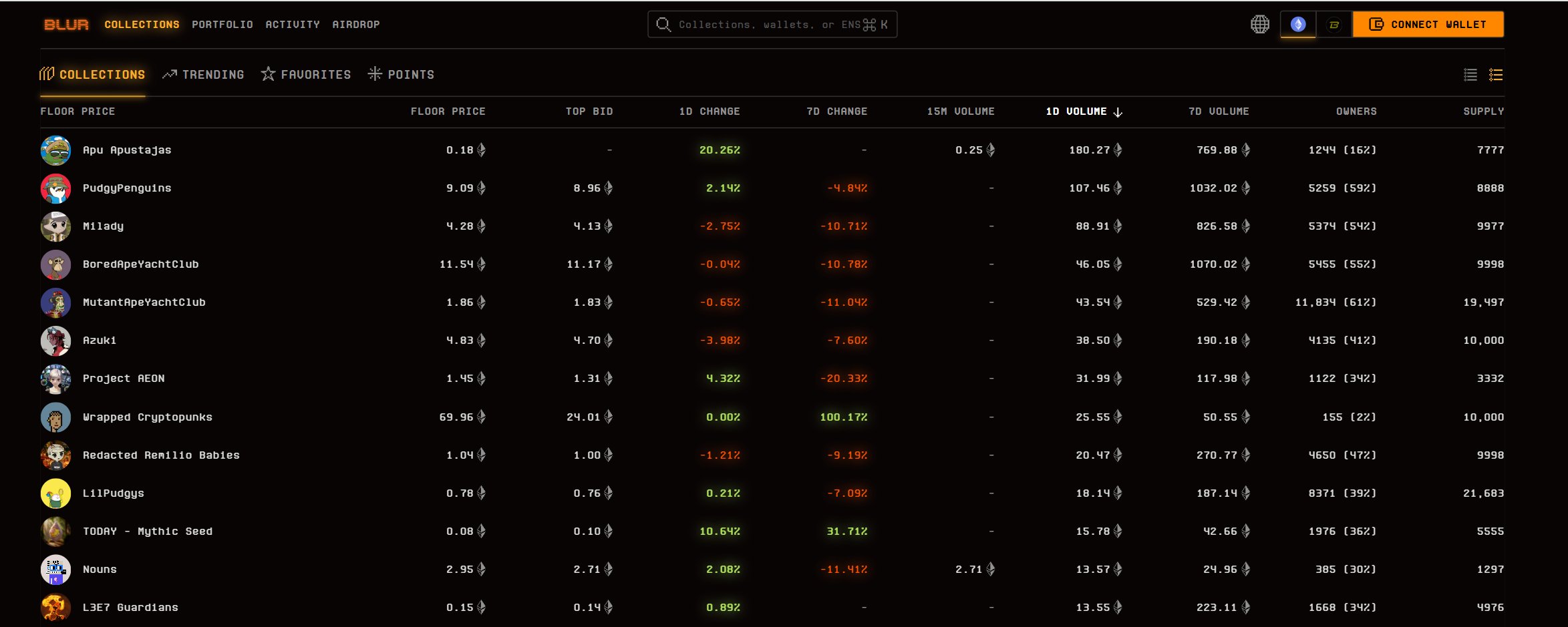Image resolution: width=1568 pixels, height=627 pixels.
Task: Click L3E7 Guardians 7D volume 223.11
Action: (1223, 608)
